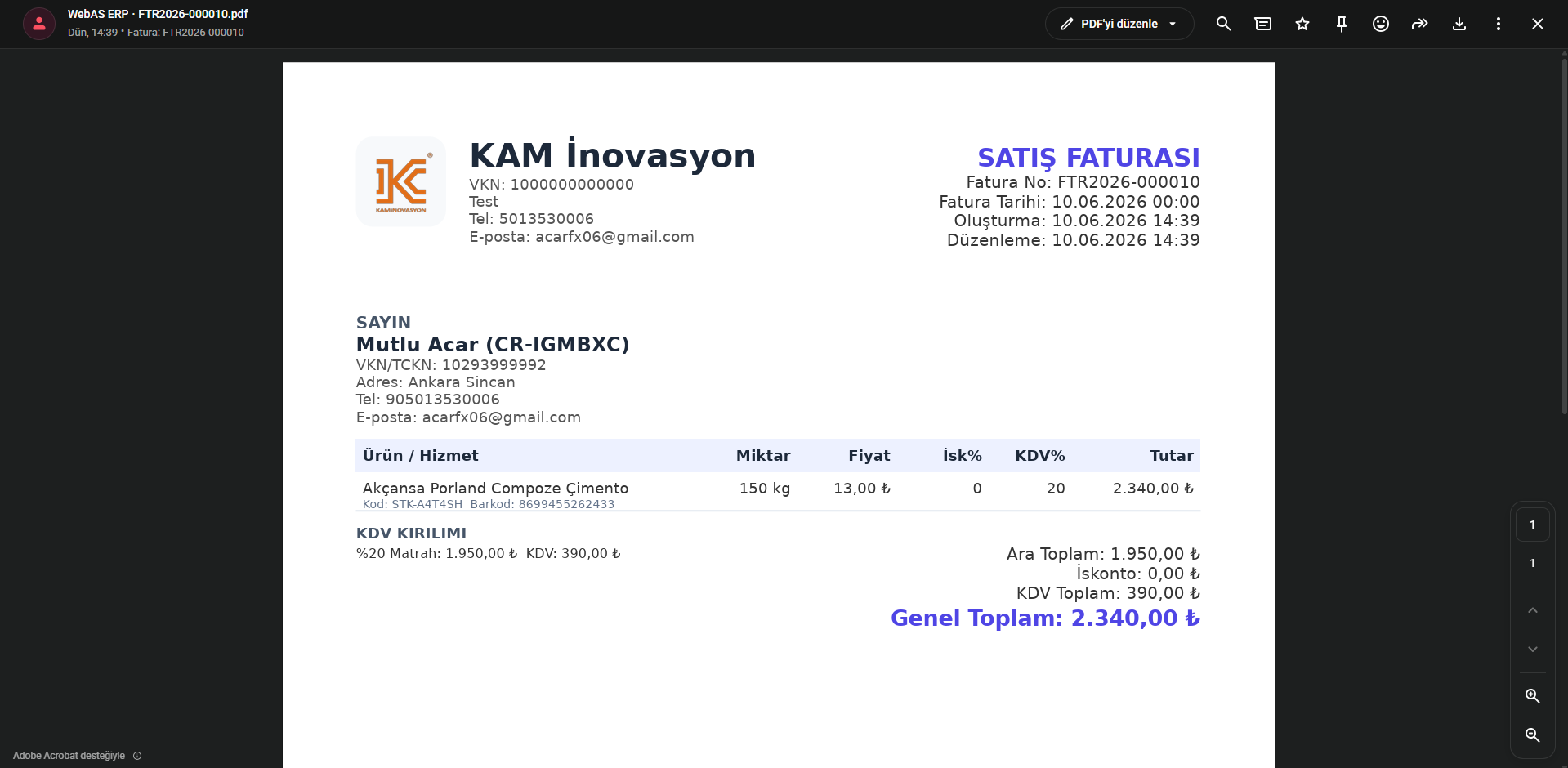Zoom in on the PDF document
1568x768 pixels.
[x=1532, y=696]
